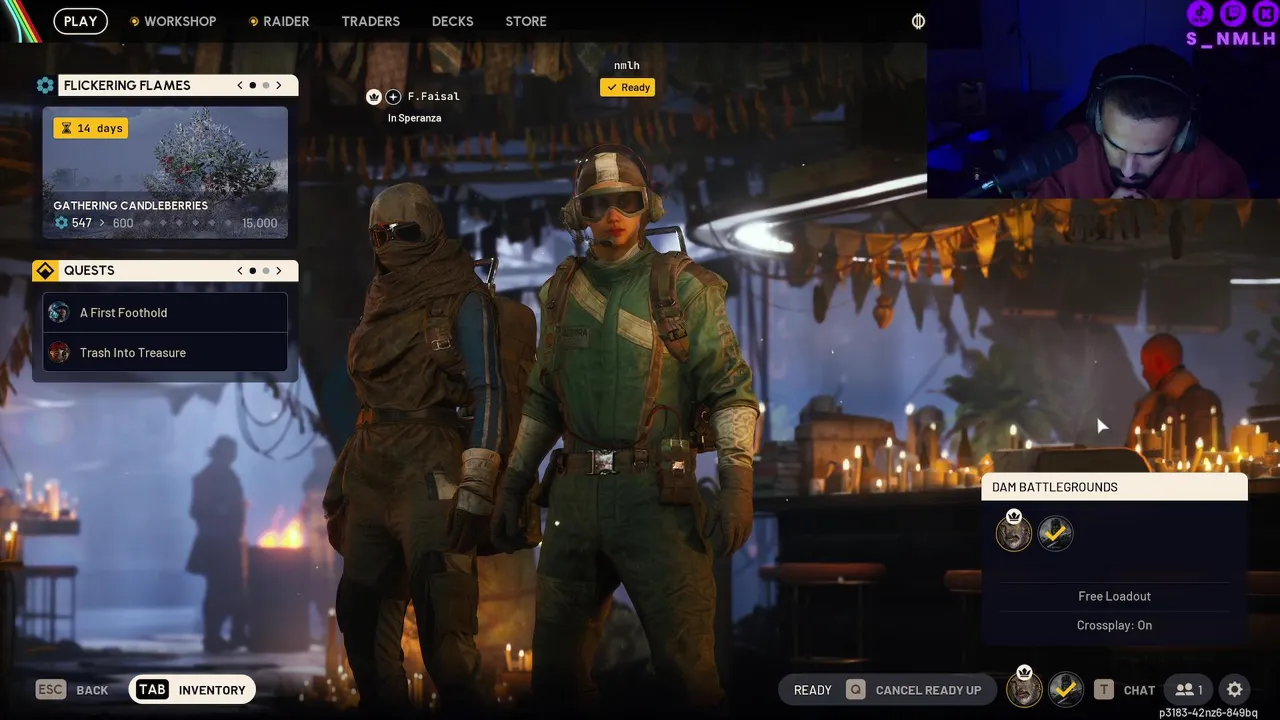1280x720 pixels.
Task: Click the 'p3183-42nz6-849bq' build ID text
Action: coord(1208,713)
